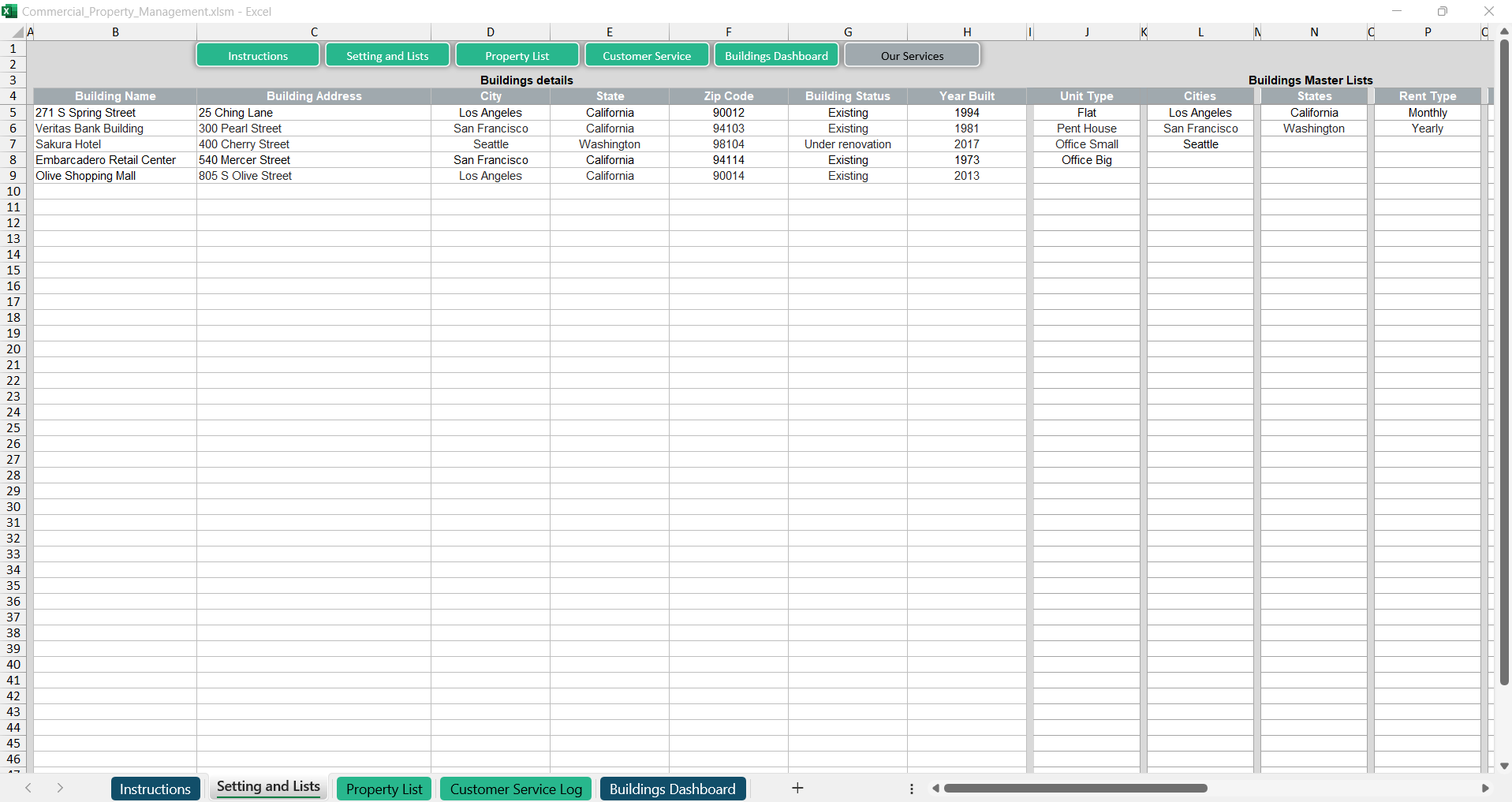This screenshot has height=802, width=1512.
Task: Click the select-all corner triangle
Action: pyautogui.click(x=17, y=32)
